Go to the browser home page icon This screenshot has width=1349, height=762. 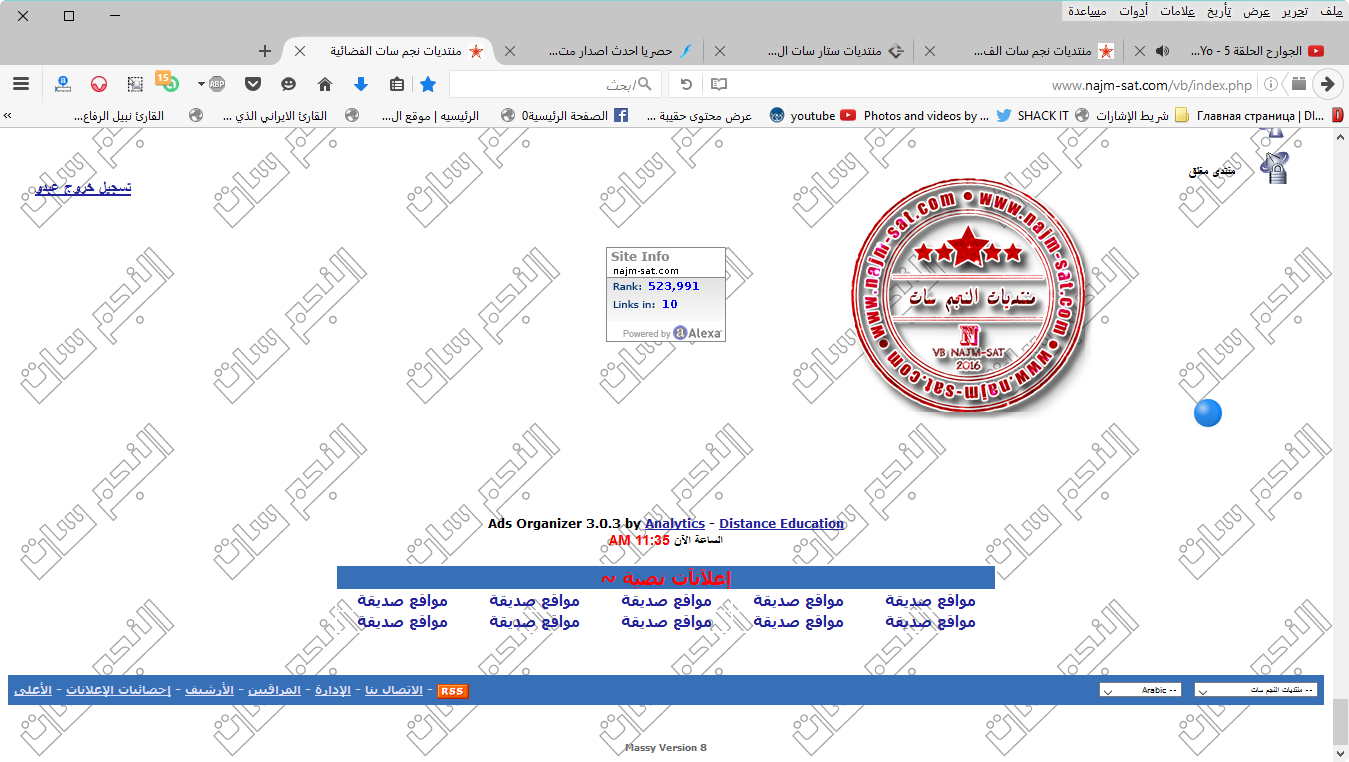(x=324, y=84)
